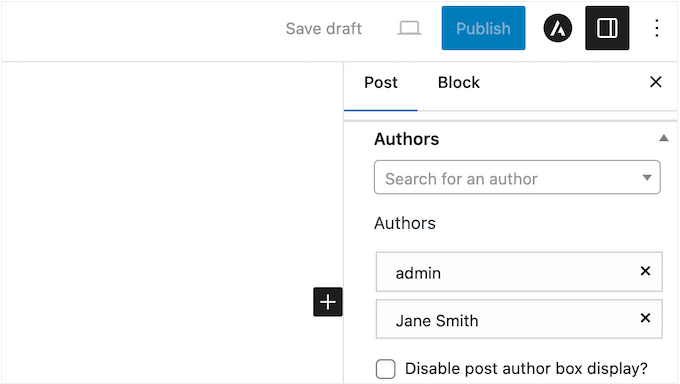Screen dimensions: 680x384
Task: Check Disable post author box display
Action: pyautogui.click(x=386, y=369)
